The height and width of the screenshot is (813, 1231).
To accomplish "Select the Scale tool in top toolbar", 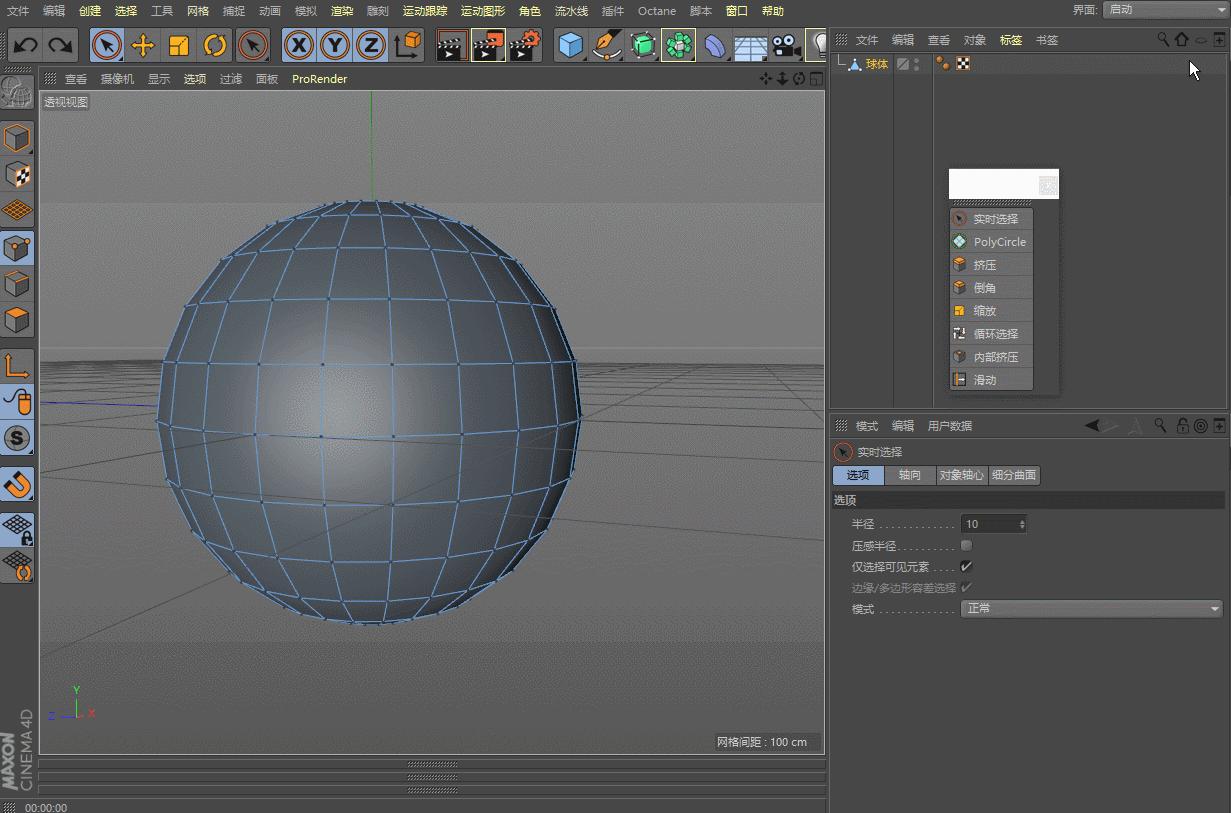I will tap(179, 45).
